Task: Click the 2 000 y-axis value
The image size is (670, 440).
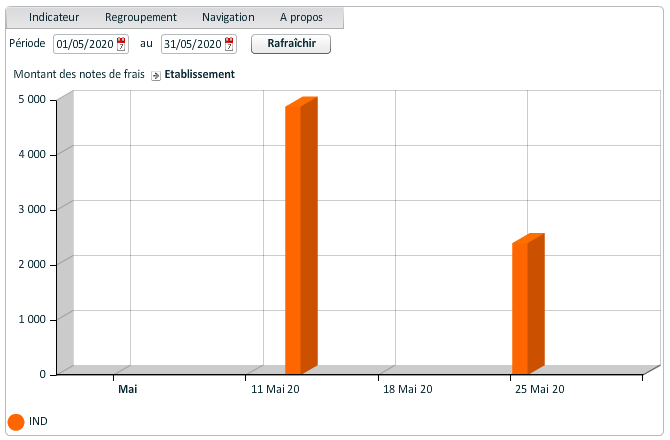Action: (32, 264)
